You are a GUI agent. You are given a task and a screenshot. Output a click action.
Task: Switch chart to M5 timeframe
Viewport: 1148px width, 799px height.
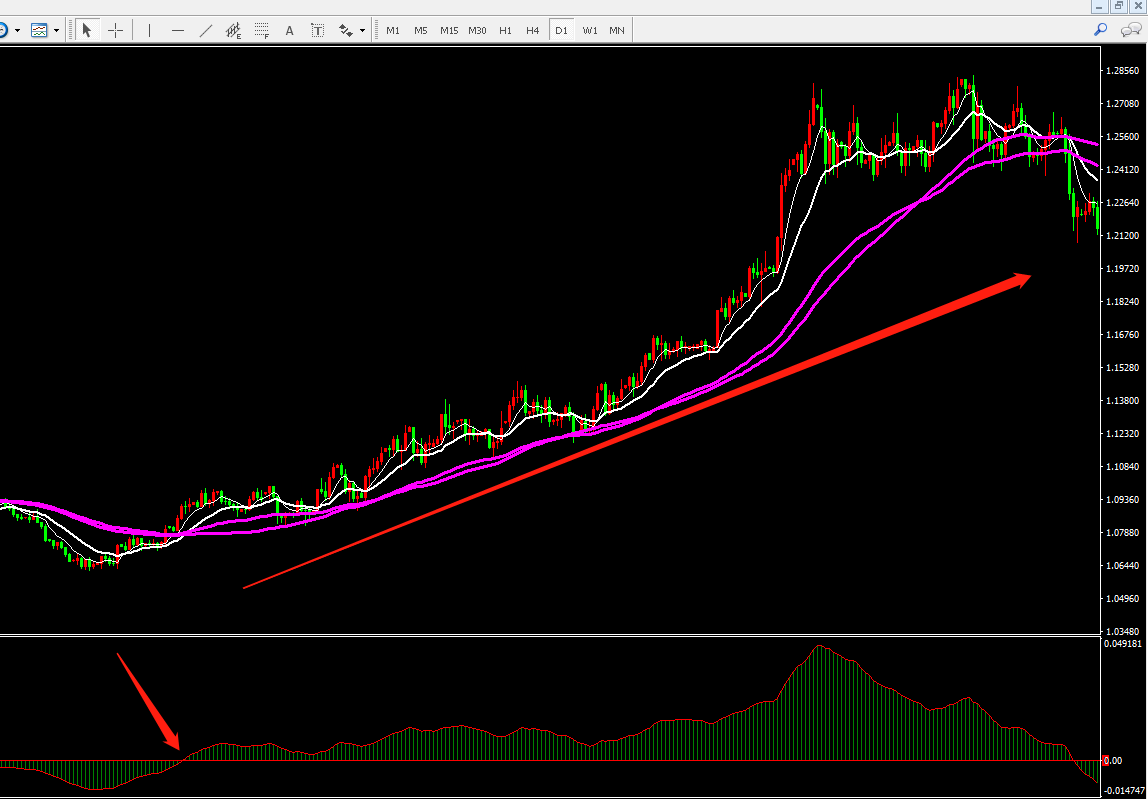420,31
